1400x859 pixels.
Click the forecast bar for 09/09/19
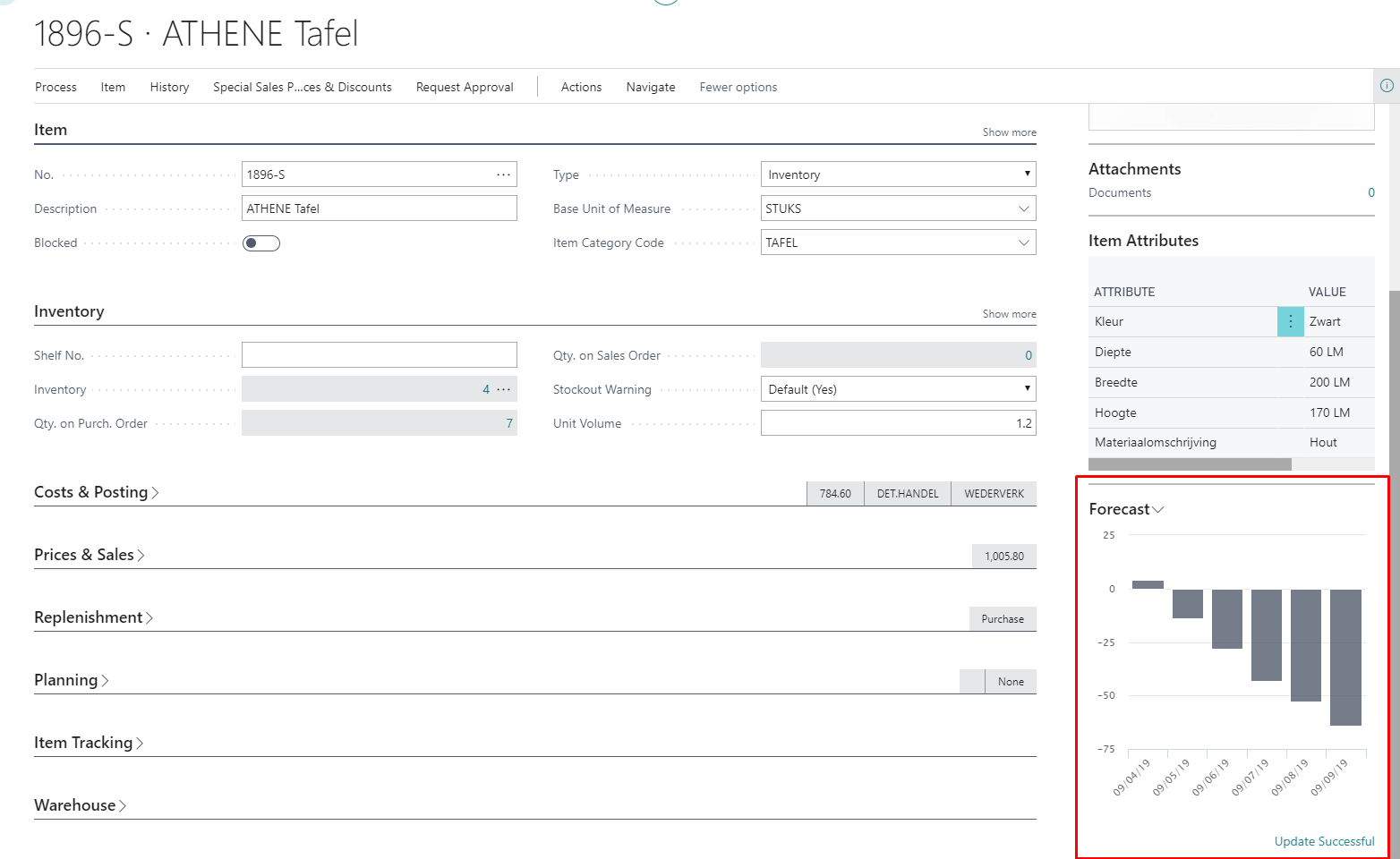click(1345, 658)
